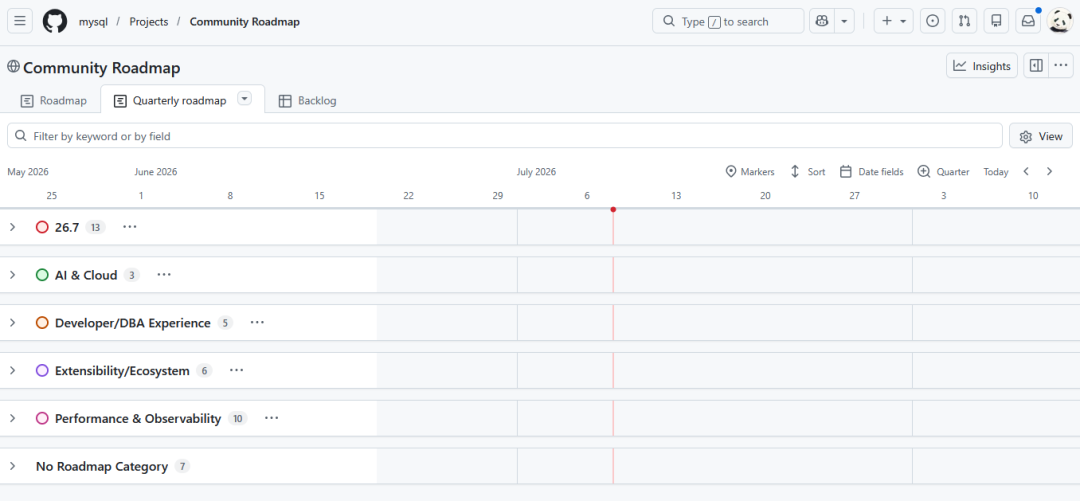Image resolution: width=1080 pixels, height=501 pixels.
Task: Open the hamburger navigation menu
Action: [20, 21]
